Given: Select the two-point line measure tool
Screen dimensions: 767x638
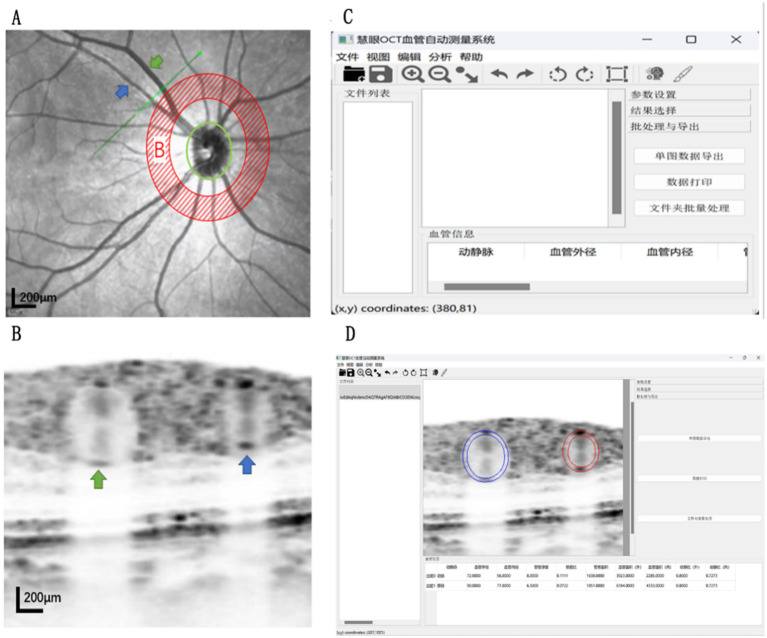Looking at the screenshot, I should 466,74.
